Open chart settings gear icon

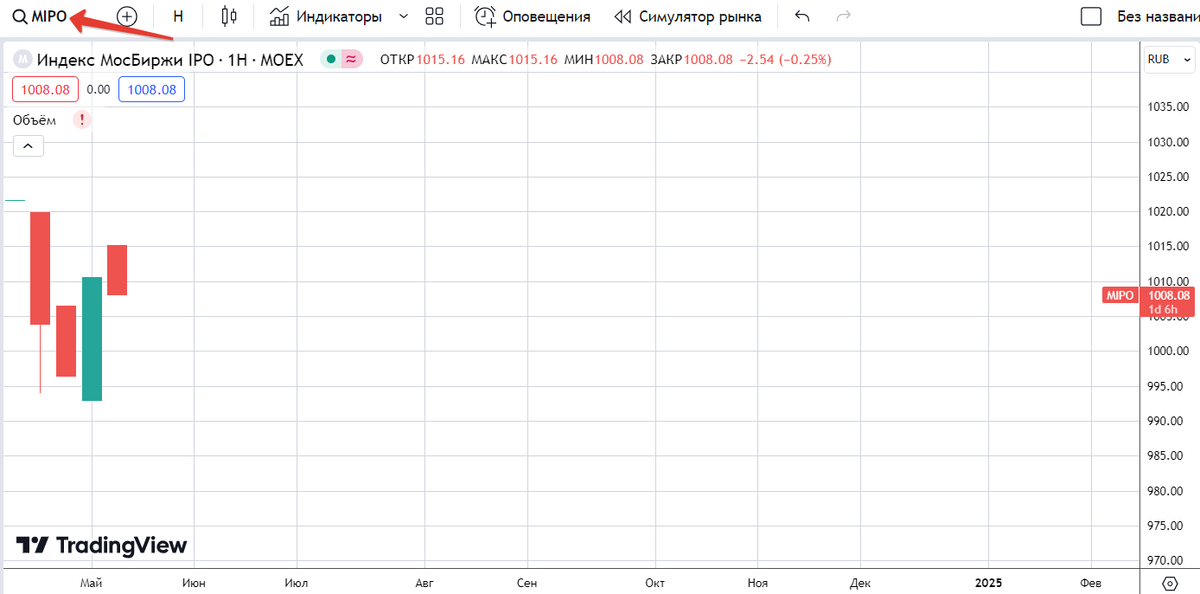click(1170, 583)
